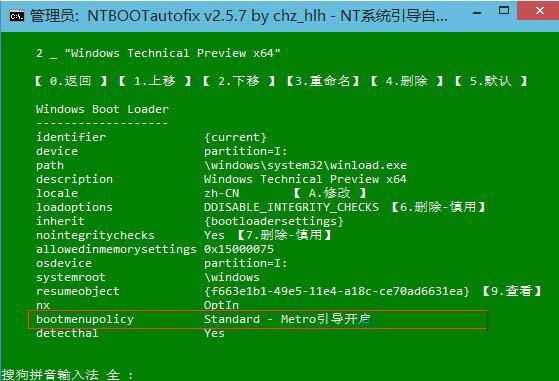
Task: Click 6.删除-慎用 next to loadoptions
Action: coord(438,207)
